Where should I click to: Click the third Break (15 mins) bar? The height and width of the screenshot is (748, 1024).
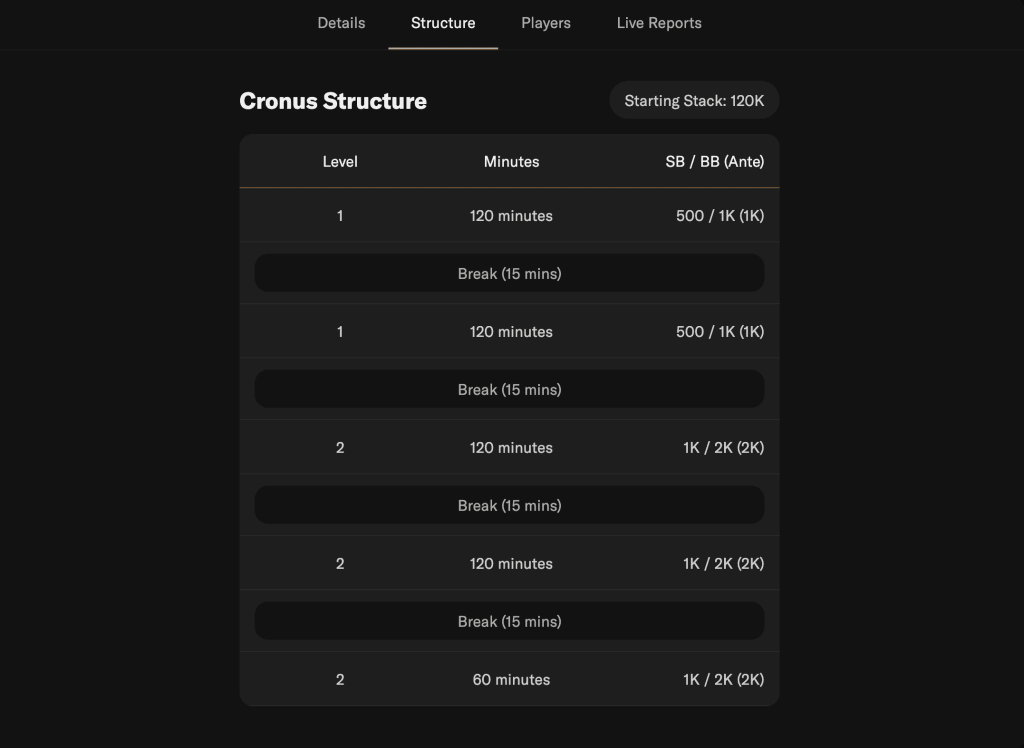pyautogui.click(x=509, y=505)
